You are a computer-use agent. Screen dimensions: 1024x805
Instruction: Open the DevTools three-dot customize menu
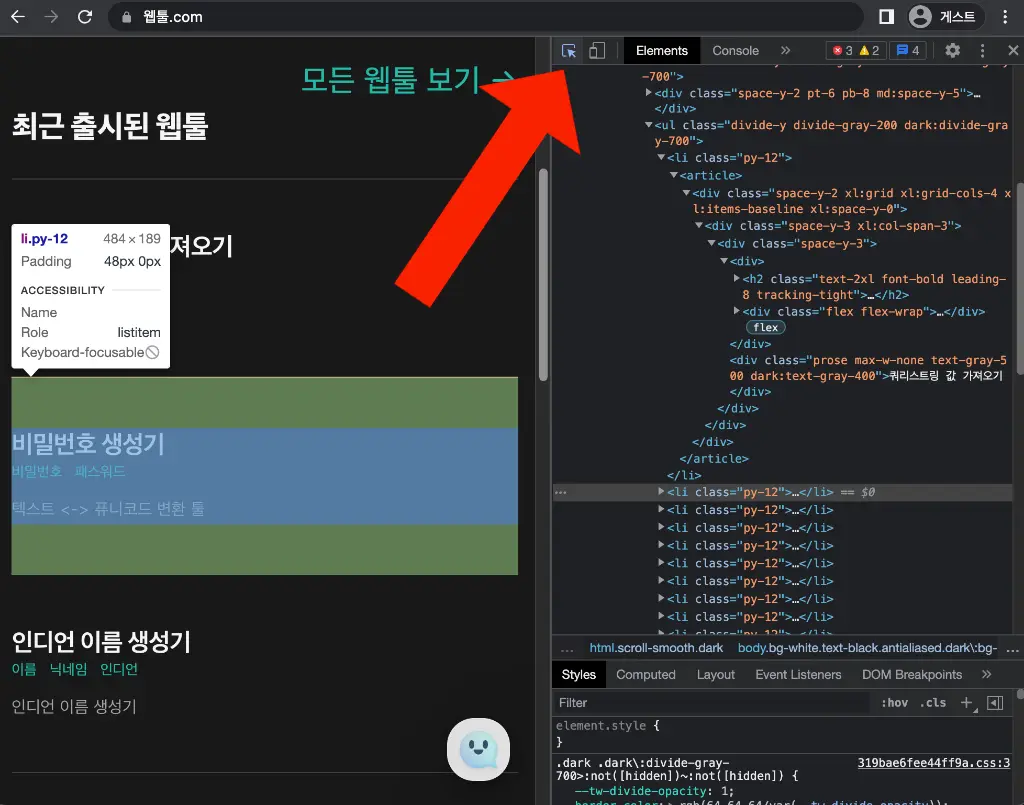pyautogui.click(x=982, y=51)
